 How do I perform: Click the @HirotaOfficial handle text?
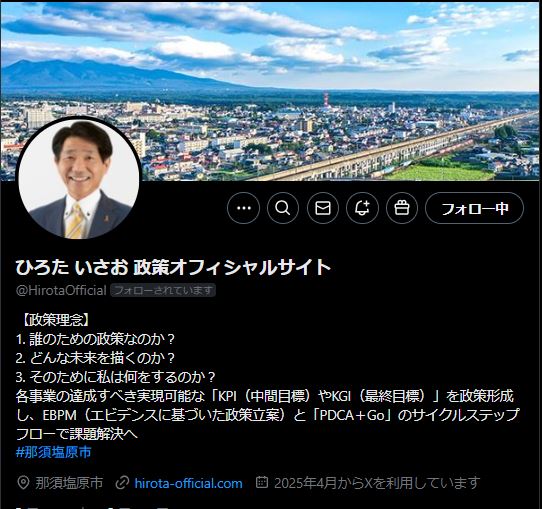61,290
